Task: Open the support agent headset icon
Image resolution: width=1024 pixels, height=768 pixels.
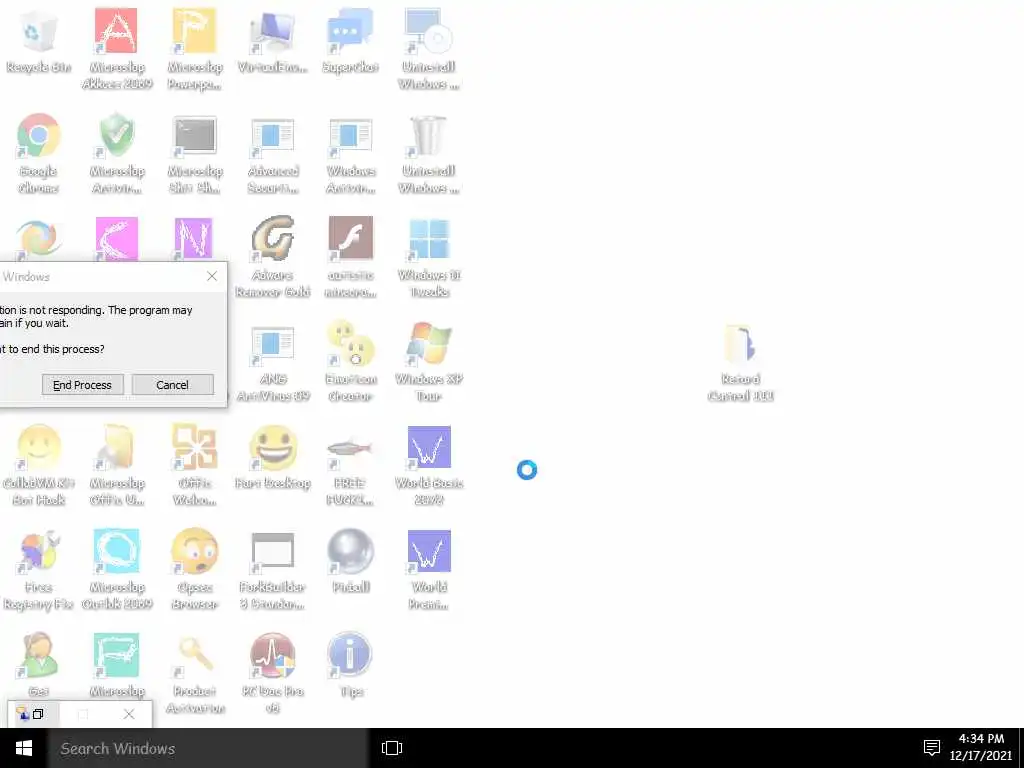Action: click(x=38, y=666)
